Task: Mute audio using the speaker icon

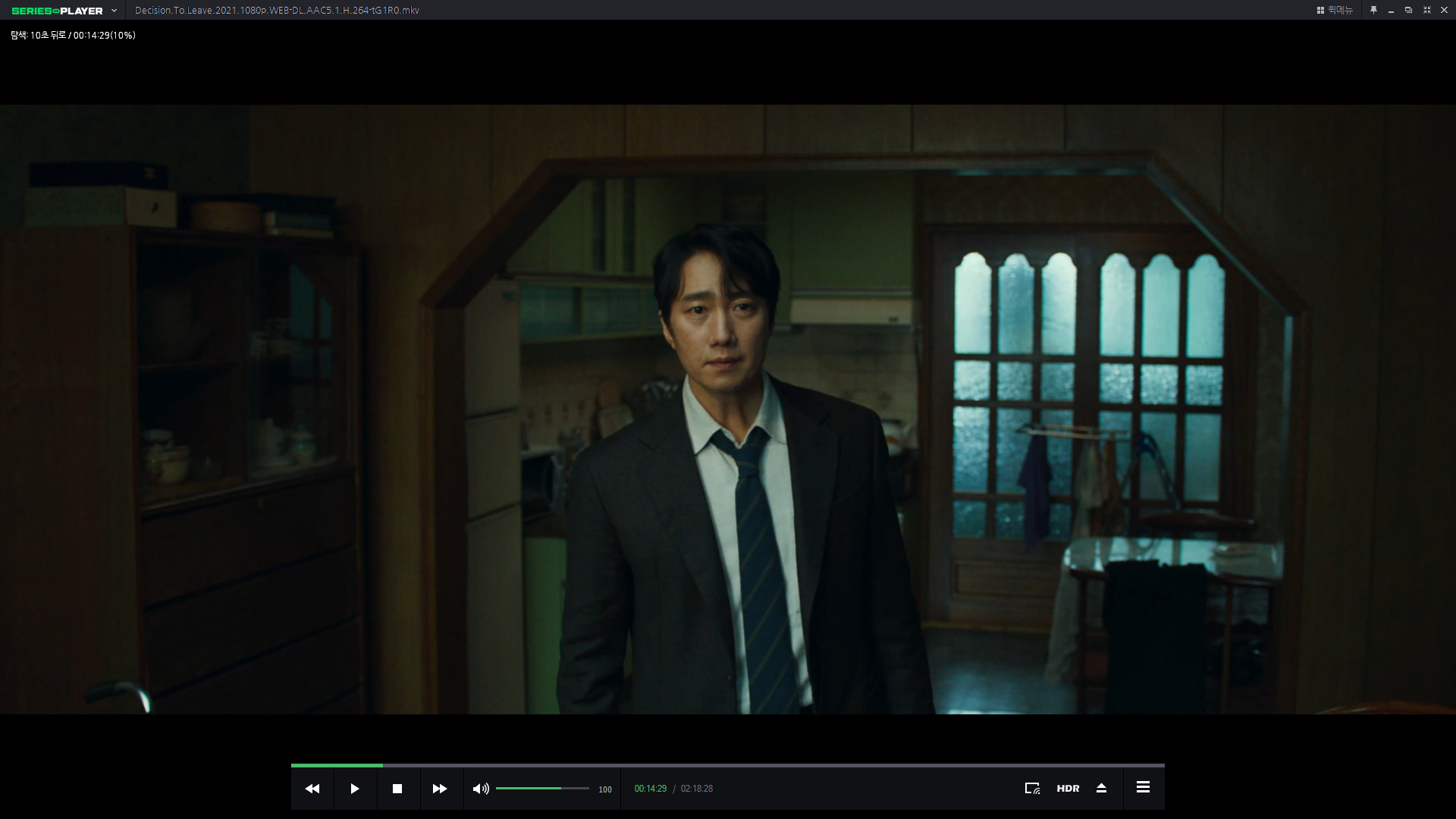Action: [x=481, y=789]
